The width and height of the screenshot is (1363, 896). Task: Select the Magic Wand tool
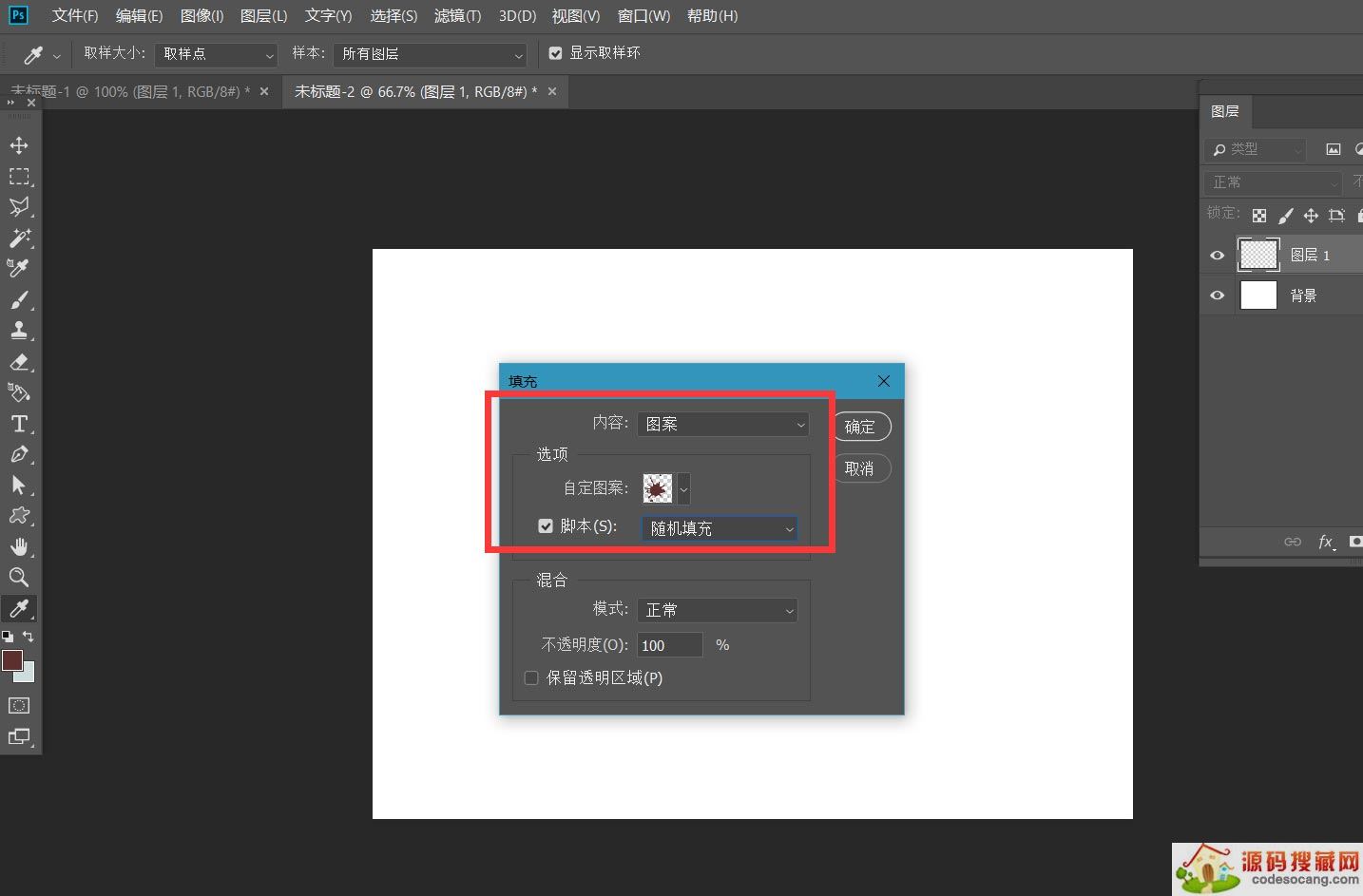click(x=19, y=238)
